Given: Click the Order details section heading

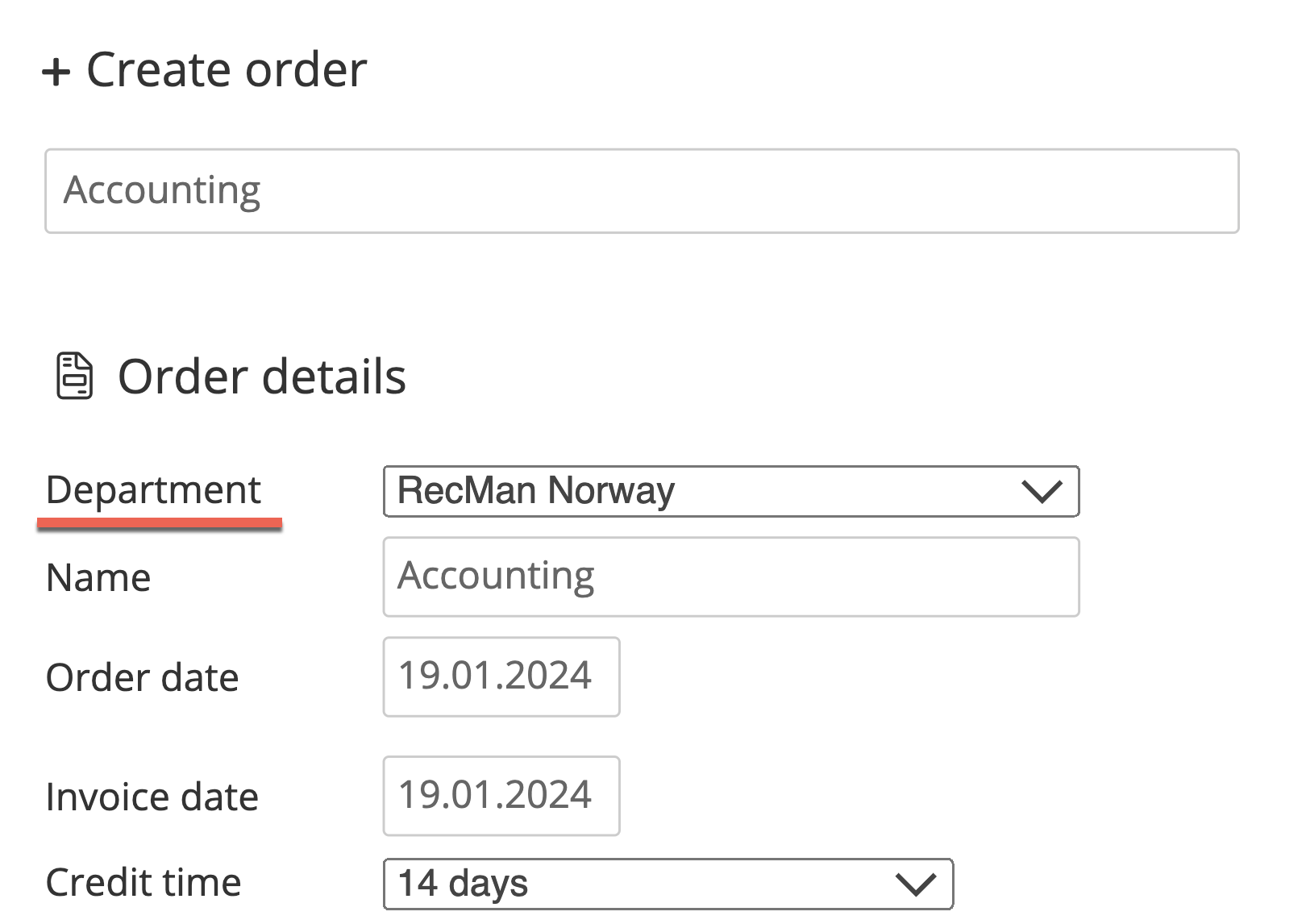Looking at the screenshot, I should tap(261, 377).
